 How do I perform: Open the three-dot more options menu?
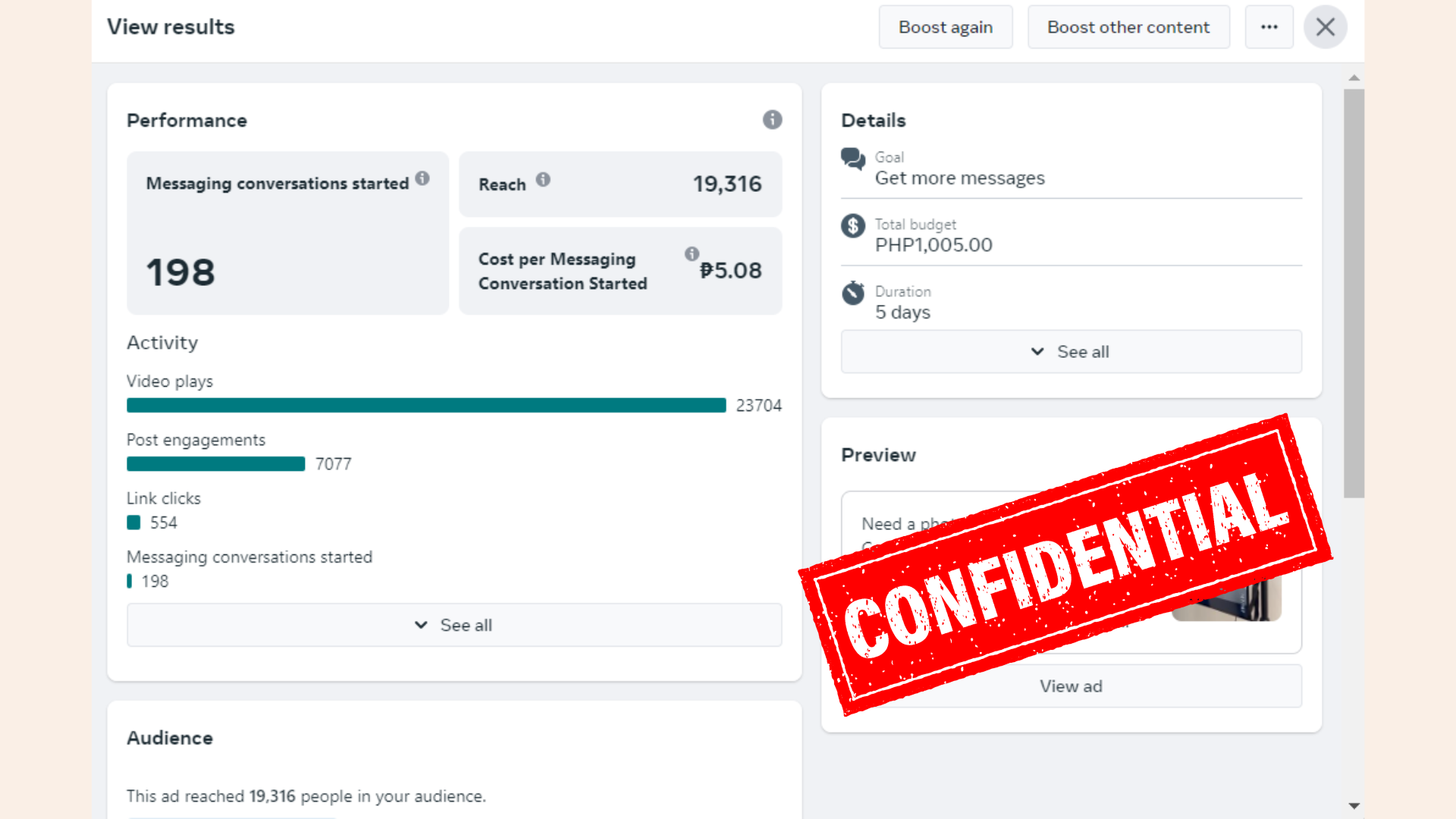[1269, 27]
